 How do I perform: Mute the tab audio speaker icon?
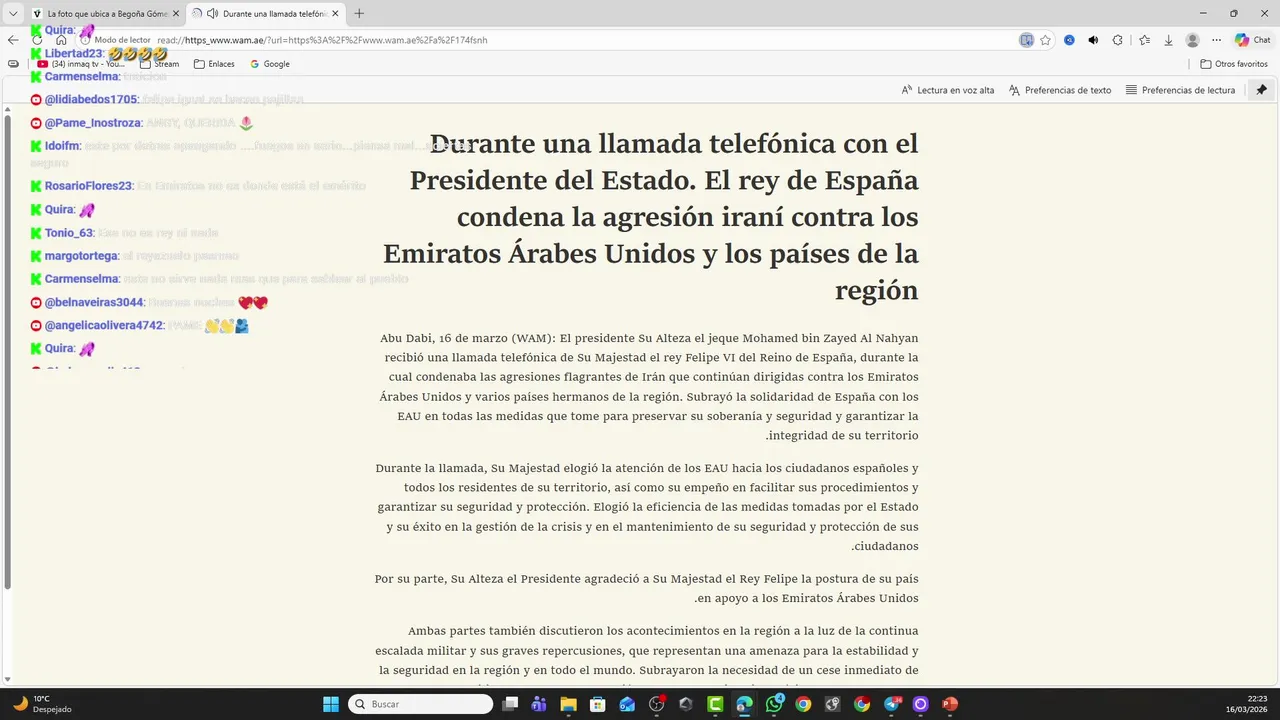pos(212,14)
